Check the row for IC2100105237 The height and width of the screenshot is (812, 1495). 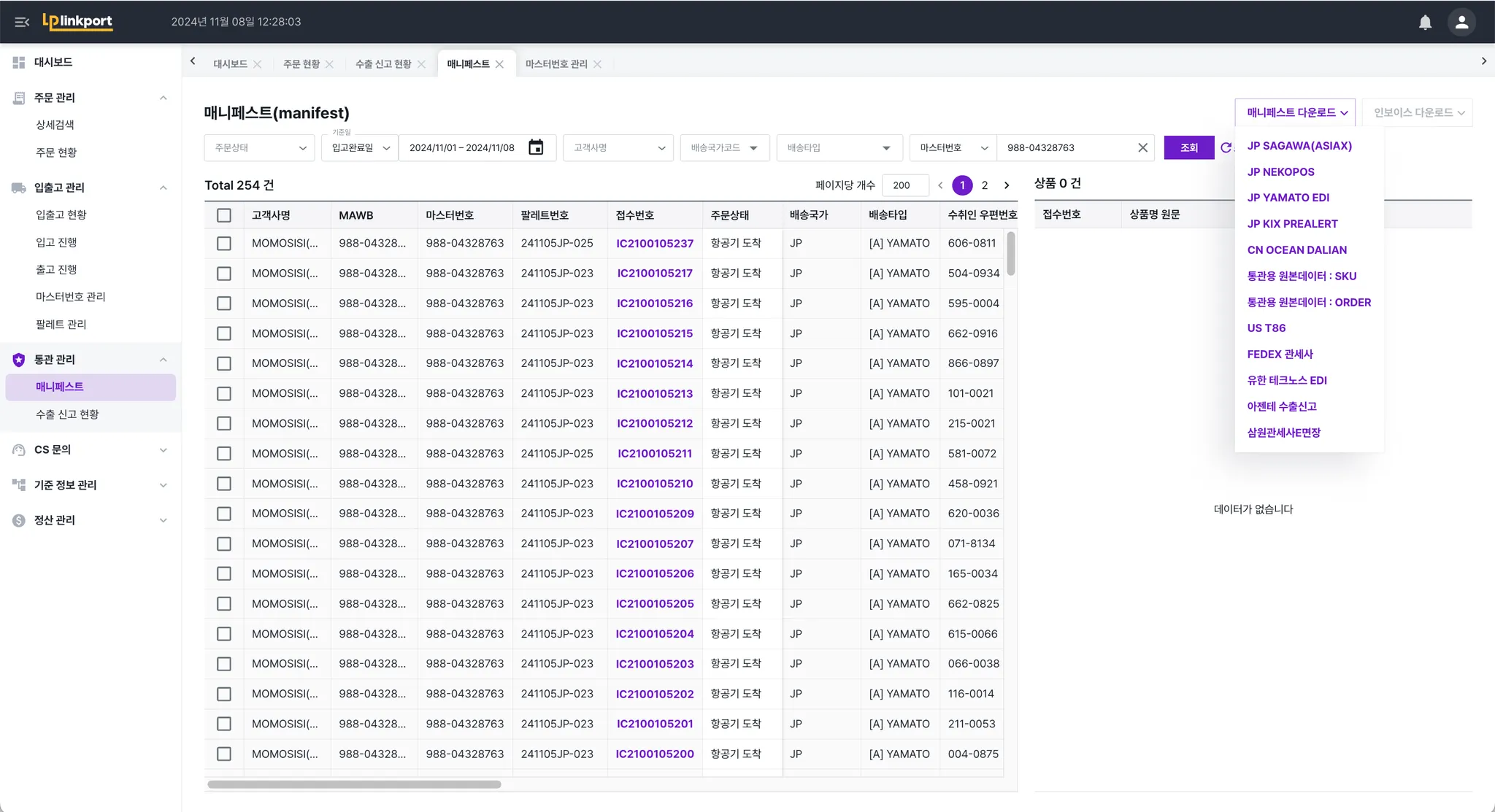click(224, 244)
